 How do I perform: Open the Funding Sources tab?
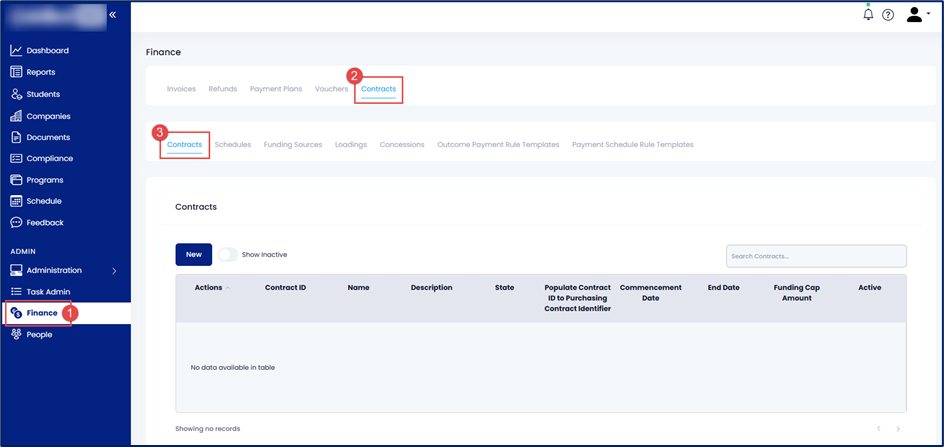coord(293,145)
